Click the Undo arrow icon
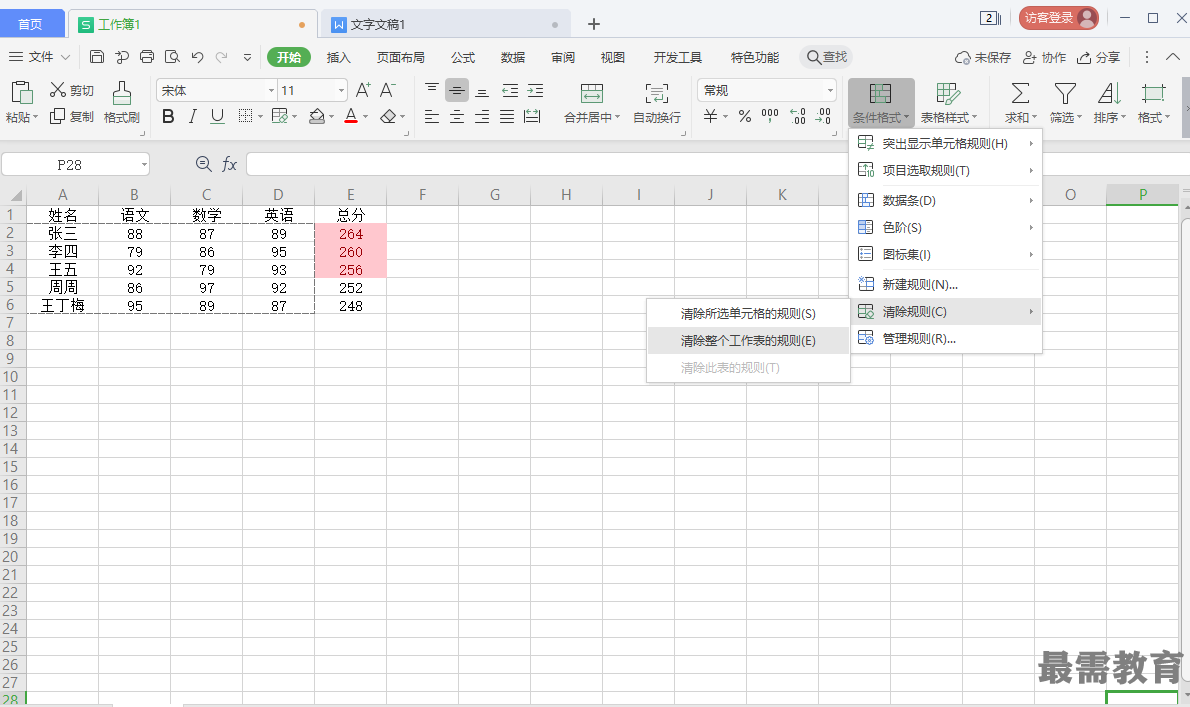The width and height of the screenshot is (1190, 707). tap(197, 57)
